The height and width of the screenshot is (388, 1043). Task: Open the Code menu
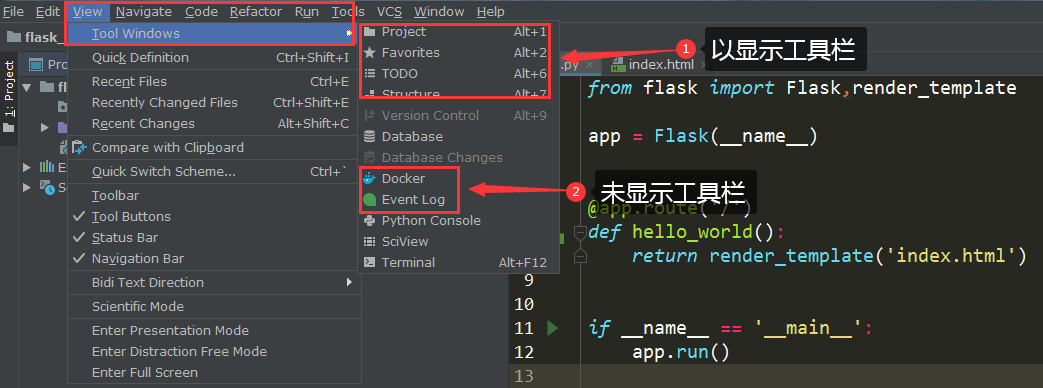click(201, 11)
